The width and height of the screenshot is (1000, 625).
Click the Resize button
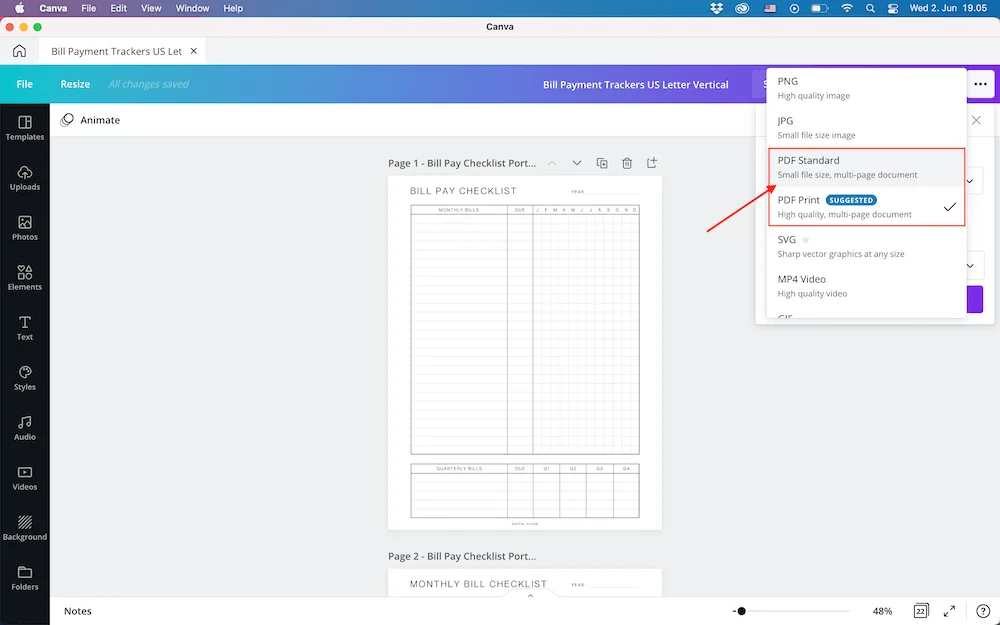(74, 84)
